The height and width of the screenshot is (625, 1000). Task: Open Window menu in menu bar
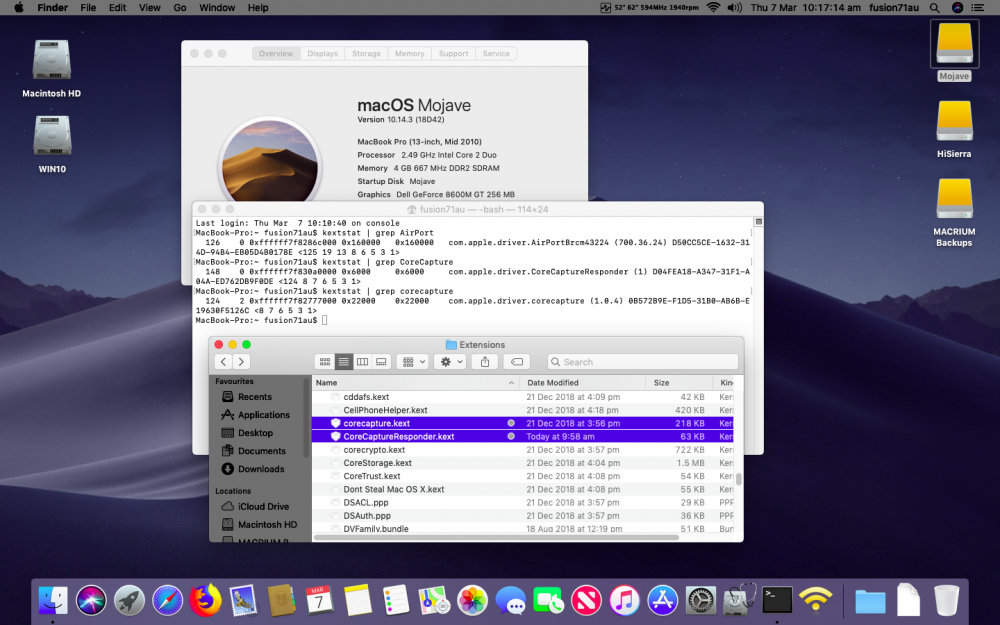pyautogui.click(x=217, y=8)
